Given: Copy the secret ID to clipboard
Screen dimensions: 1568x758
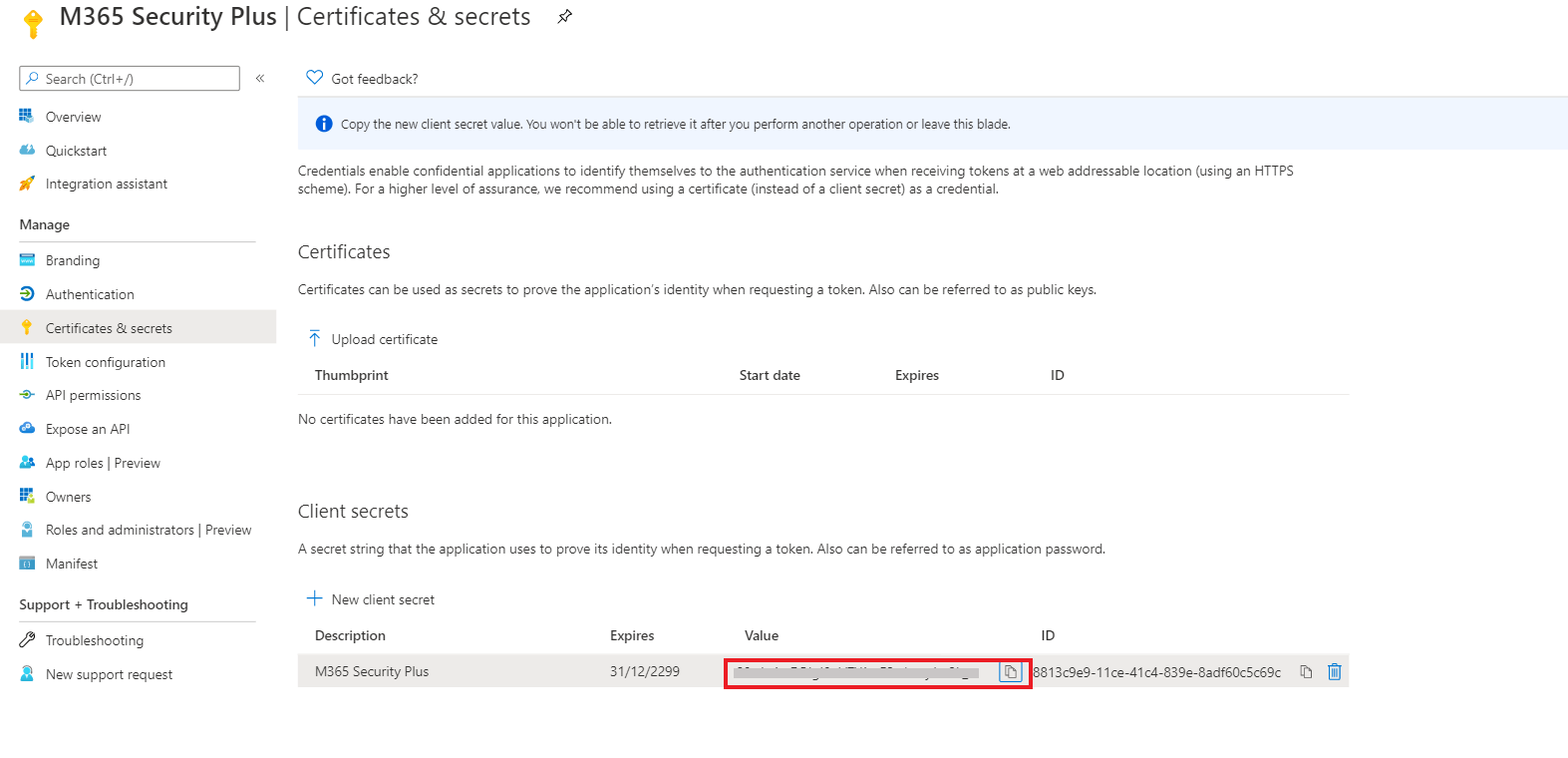Looking at the screenshot, I should tap(1306, 672).
